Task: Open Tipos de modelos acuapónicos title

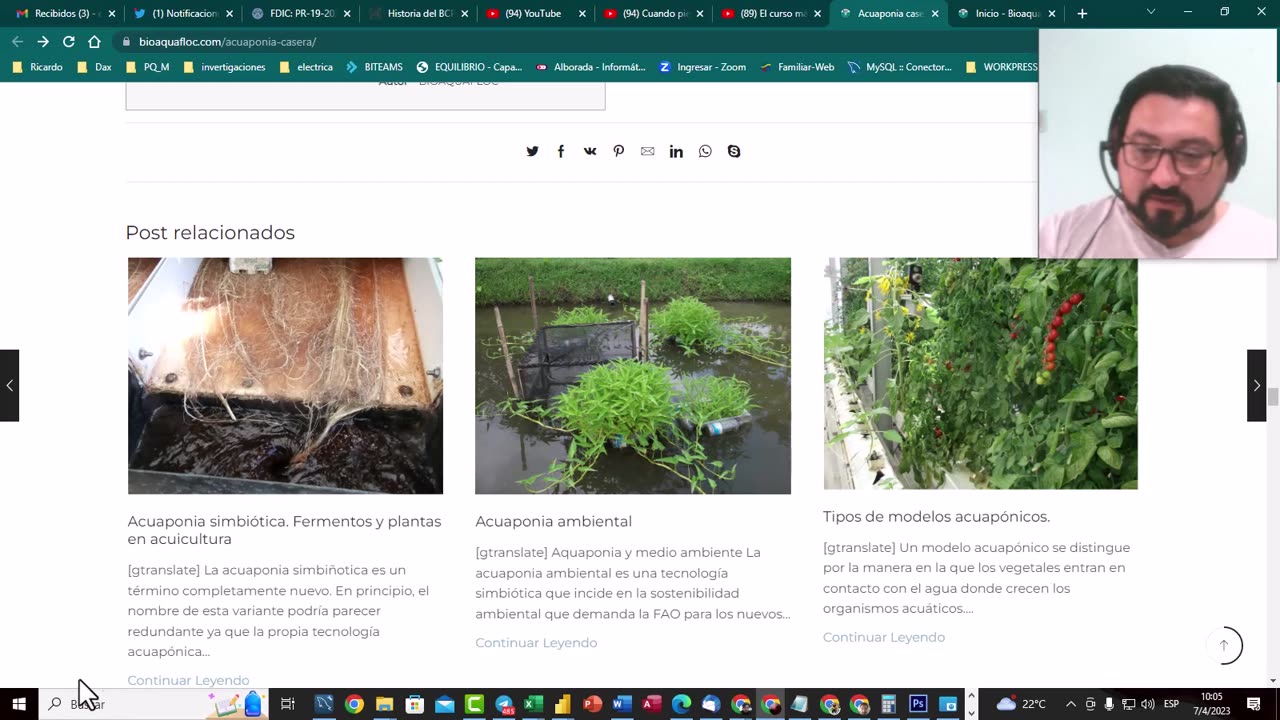Action: pos(936,516)
